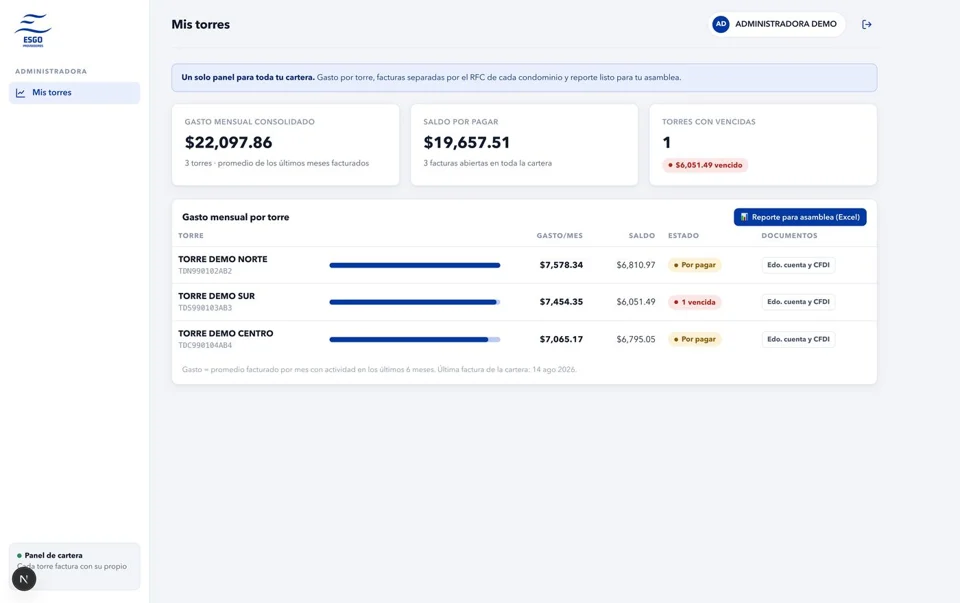
Task: Click the GASTO/MES column header
Action: point(560,236)
